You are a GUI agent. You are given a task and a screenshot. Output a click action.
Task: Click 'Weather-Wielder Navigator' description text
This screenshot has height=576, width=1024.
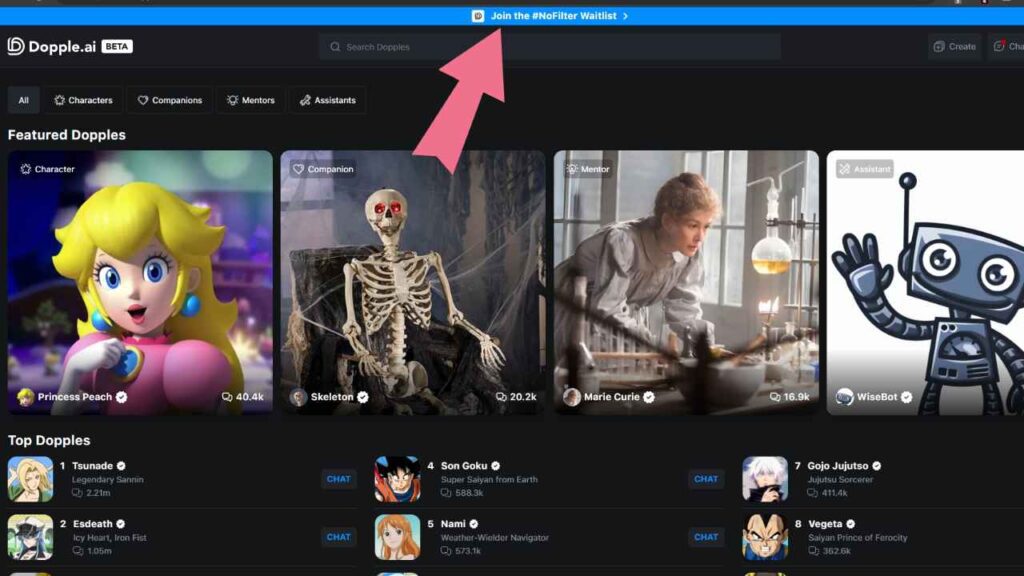(494, 537)
